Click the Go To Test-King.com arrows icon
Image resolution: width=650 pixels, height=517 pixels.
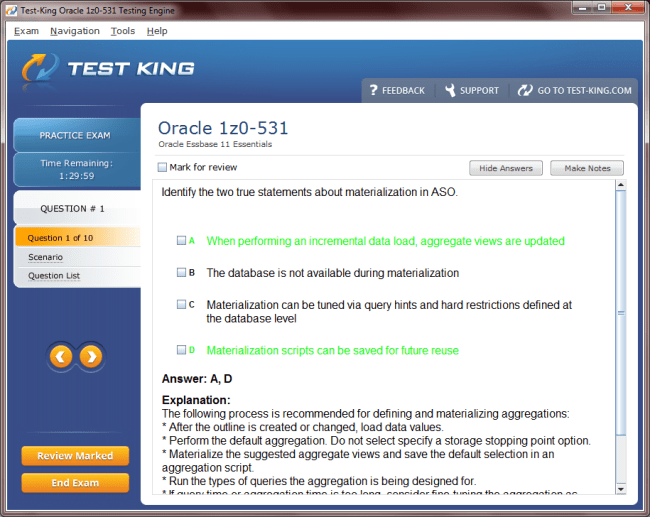525,90
